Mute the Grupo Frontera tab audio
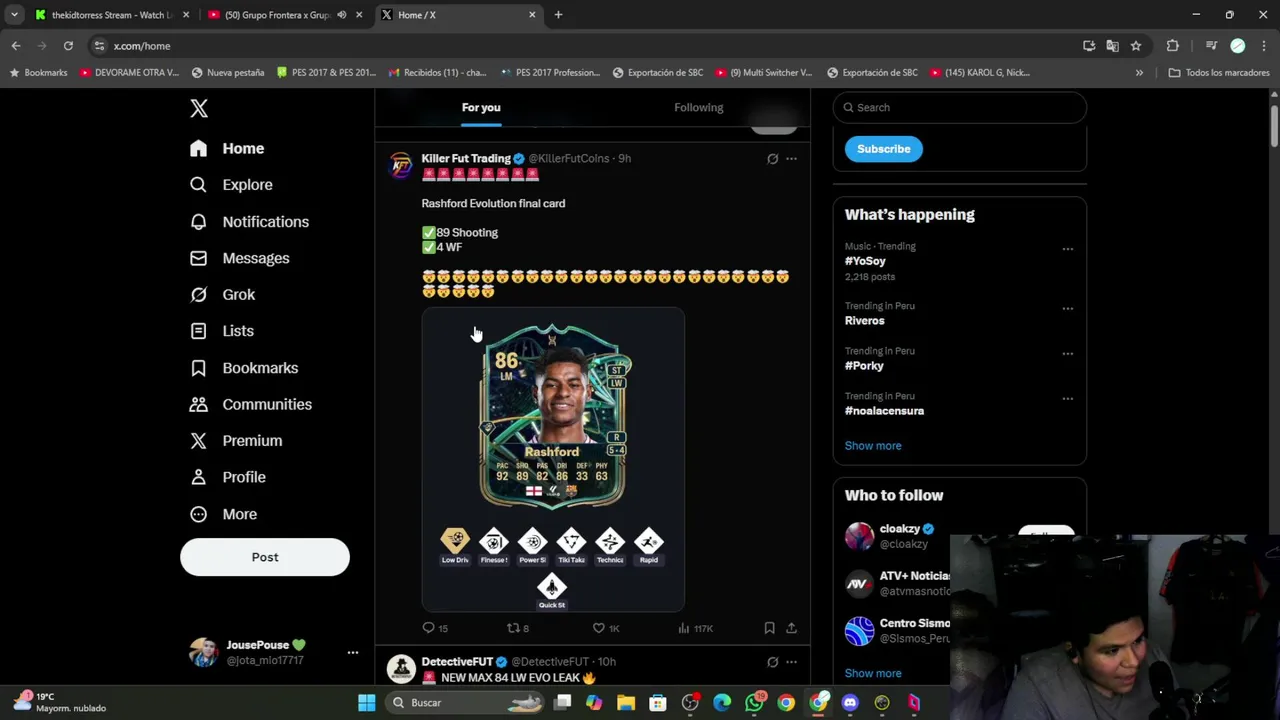 pos(341,15)
